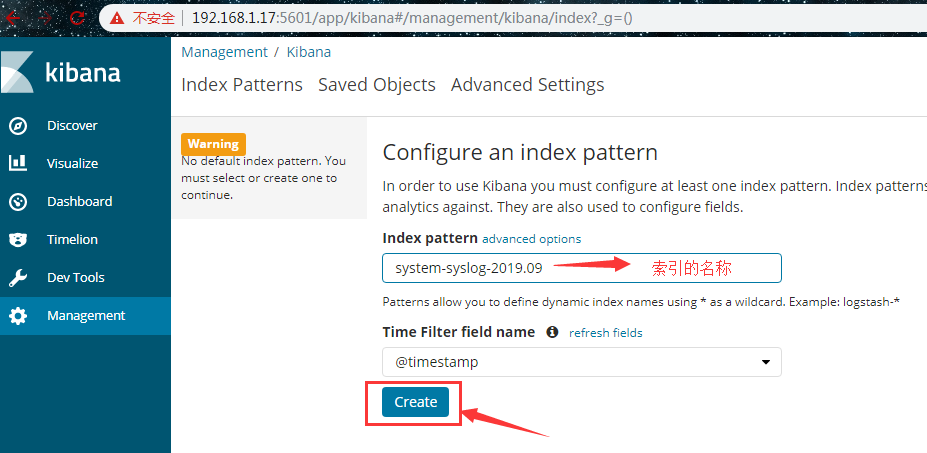The height and width of the screenshot is (453, 927).
Task: Click the Kibana breadcrumb link
Action: point(309,52)
